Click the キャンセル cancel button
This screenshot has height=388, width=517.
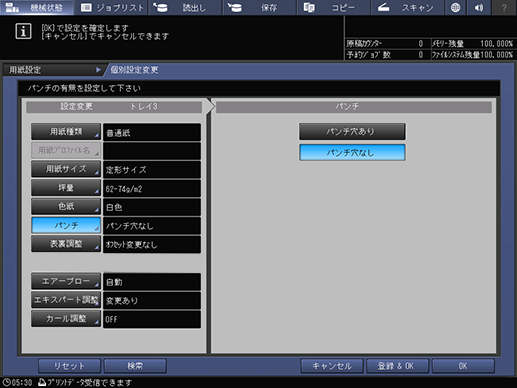tap(332, 366)
